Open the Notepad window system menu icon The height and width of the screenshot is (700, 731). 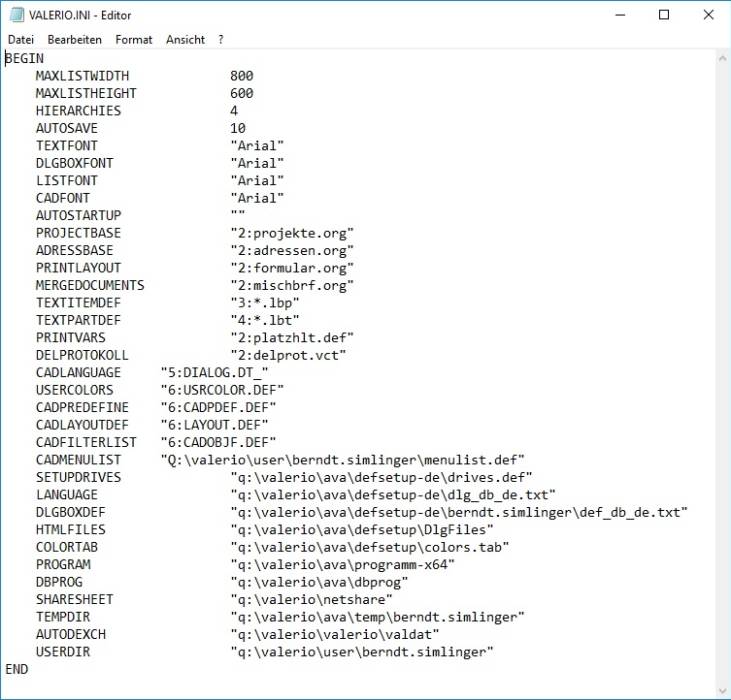(x=12, y=15)
